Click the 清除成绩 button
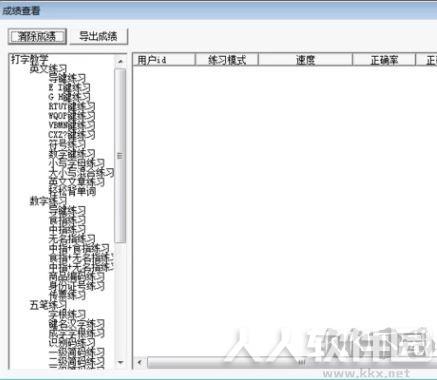The width and height of the screenshot is (437, 380). (x=37, y=36)
